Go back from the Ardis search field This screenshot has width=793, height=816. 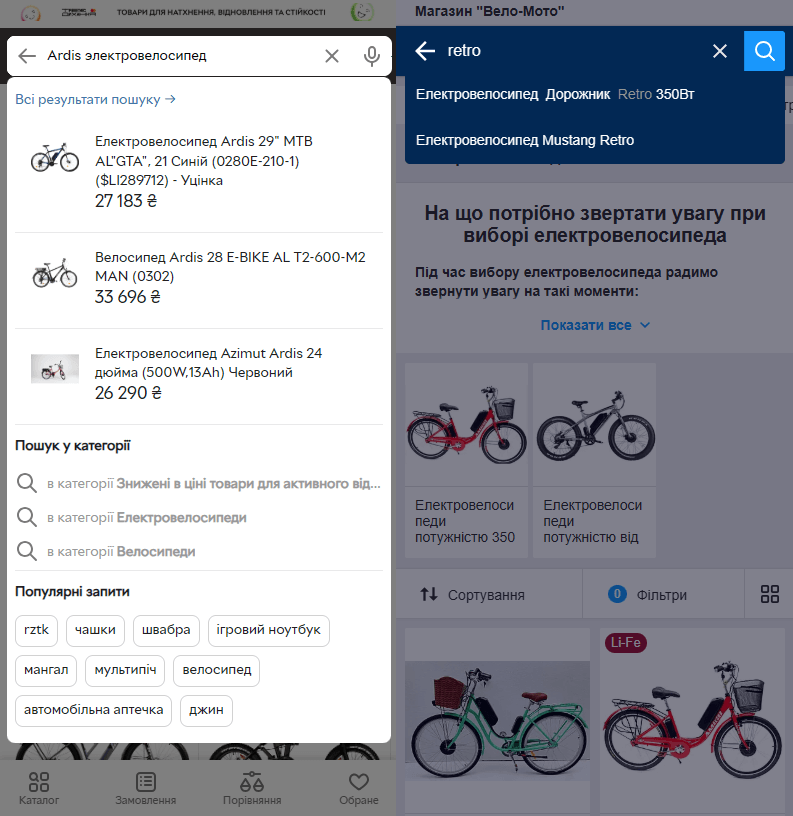tap(27, 56)
